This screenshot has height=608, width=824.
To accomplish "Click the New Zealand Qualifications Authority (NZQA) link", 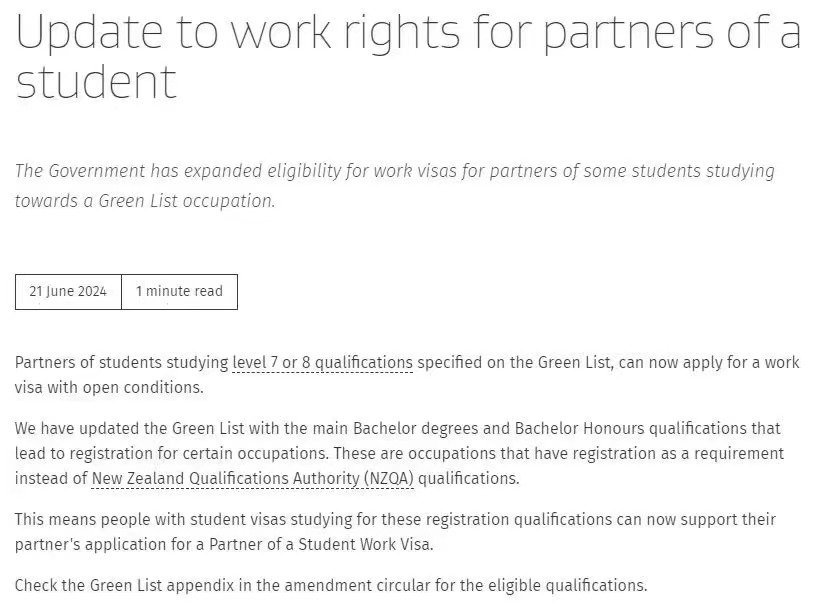I will click(252, 479).
